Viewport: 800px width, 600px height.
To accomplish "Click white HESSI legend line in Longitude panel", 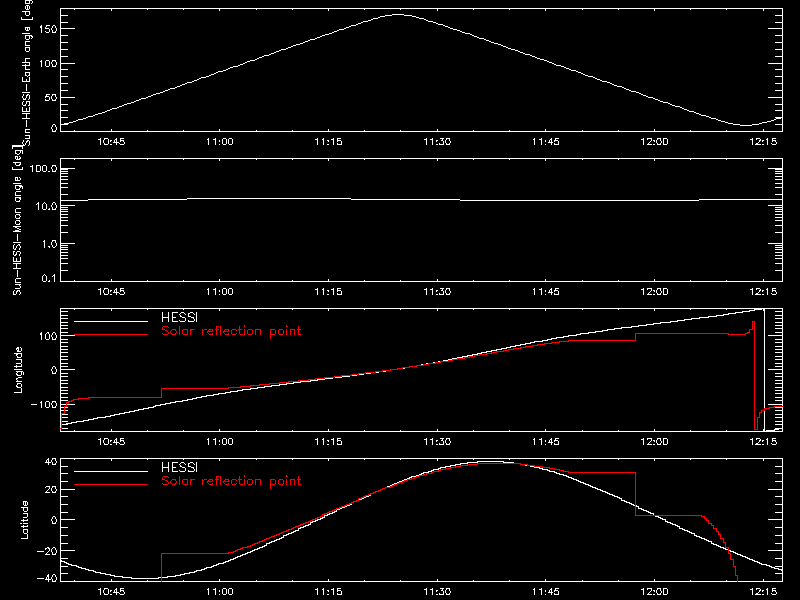I will [x=111, y=321].
